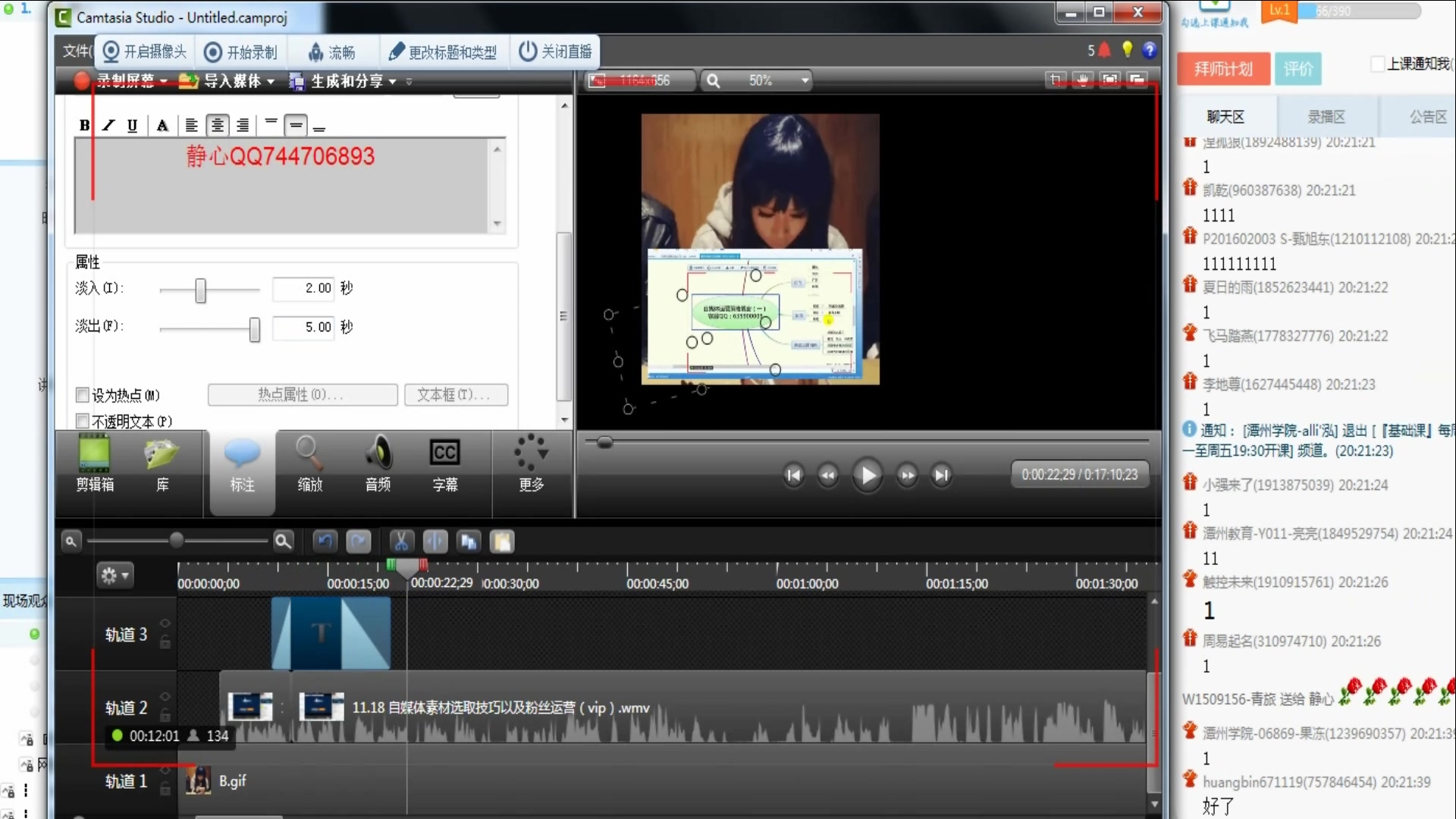Click 热点属性 button
This screenshot has width=1456, height=819.
click(x=301, y=394)
